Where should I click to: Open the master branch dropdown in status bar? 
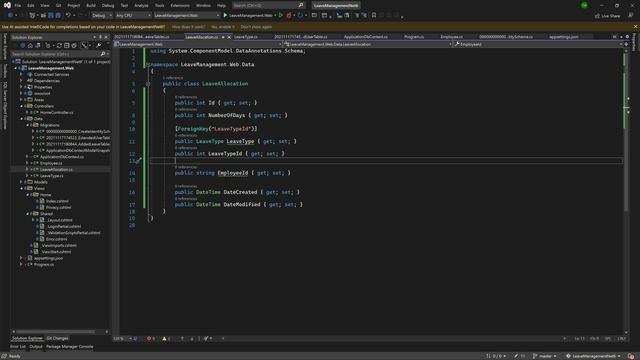(x=545, y=356)
